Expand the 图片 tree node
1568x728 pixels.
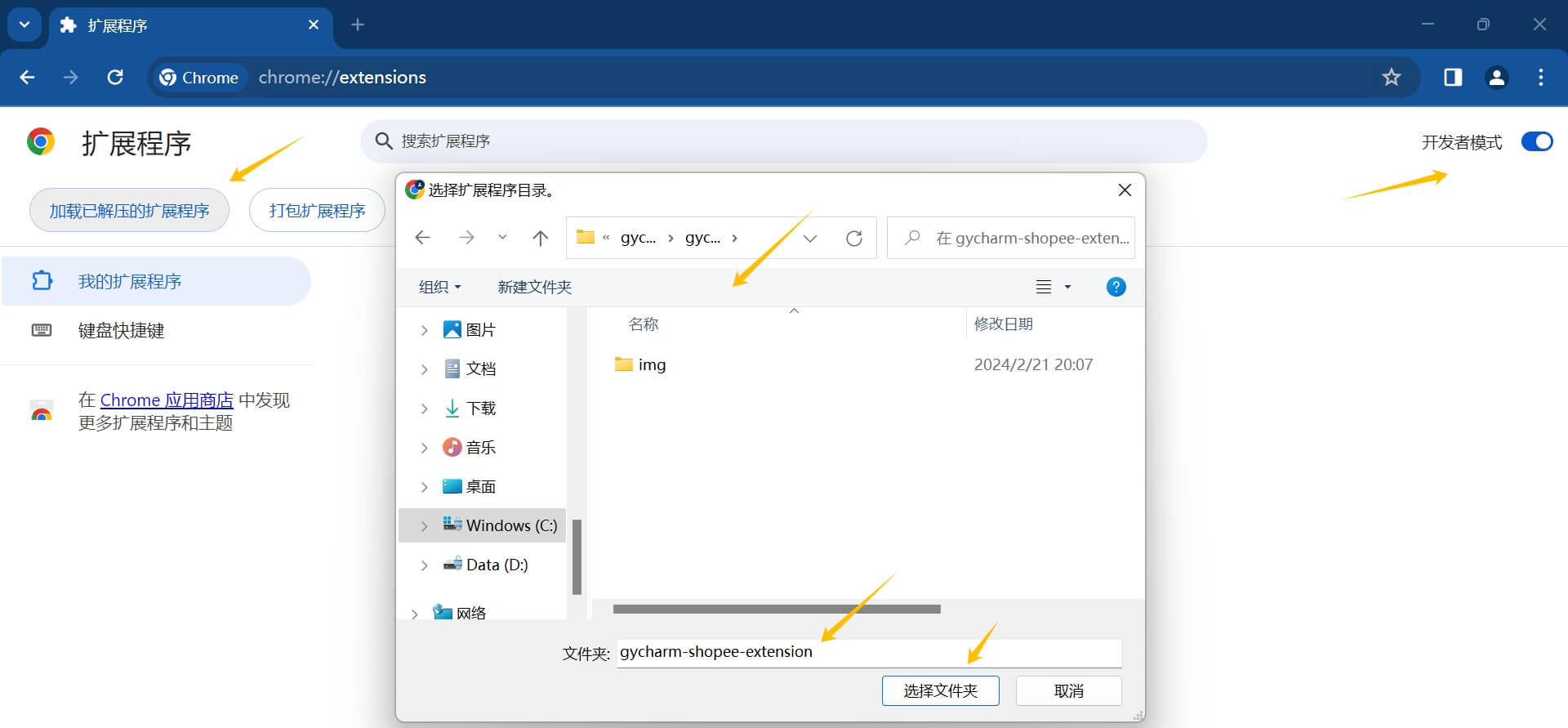point(424,330)
